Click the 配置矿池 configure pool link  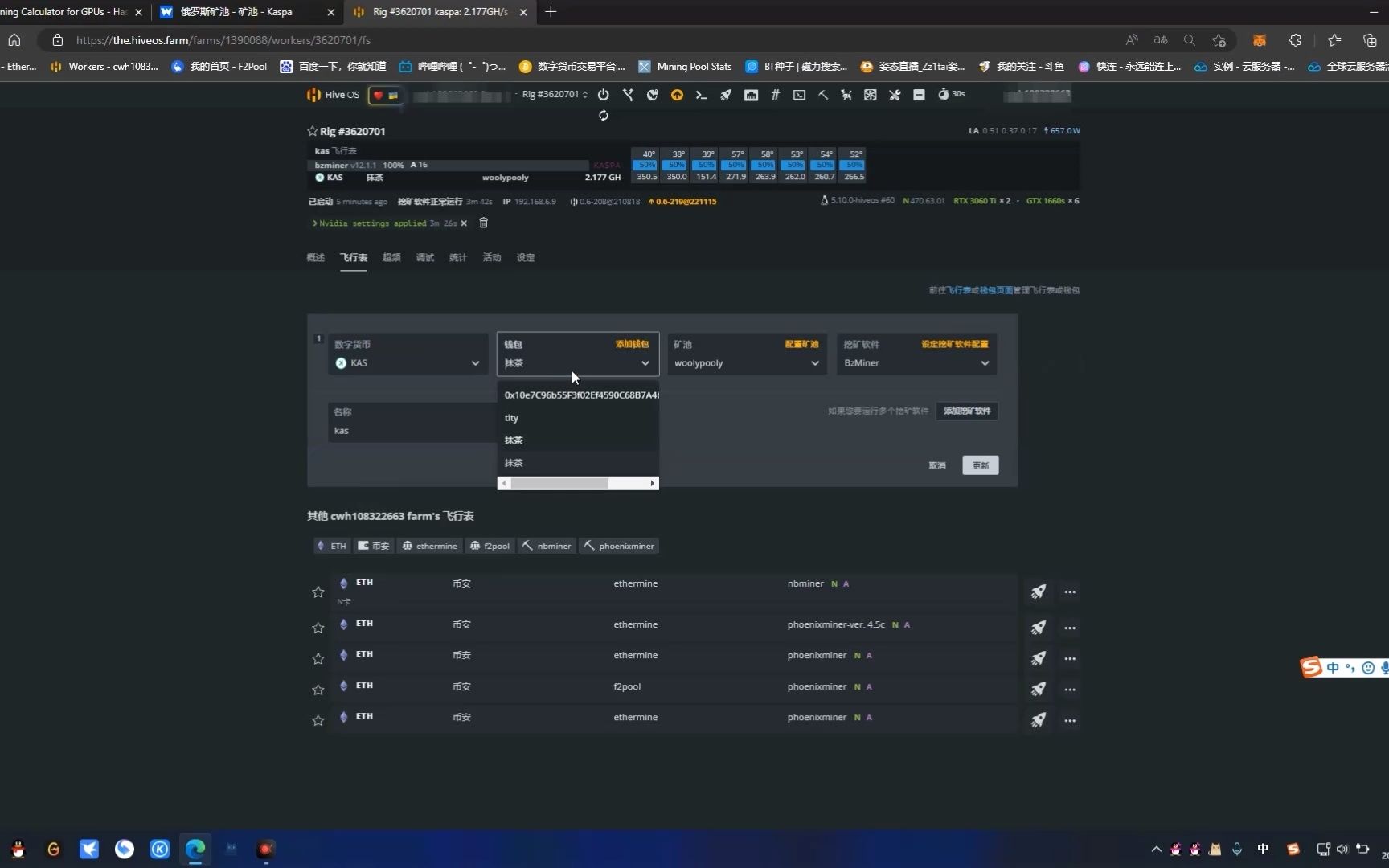coord(801,344)
